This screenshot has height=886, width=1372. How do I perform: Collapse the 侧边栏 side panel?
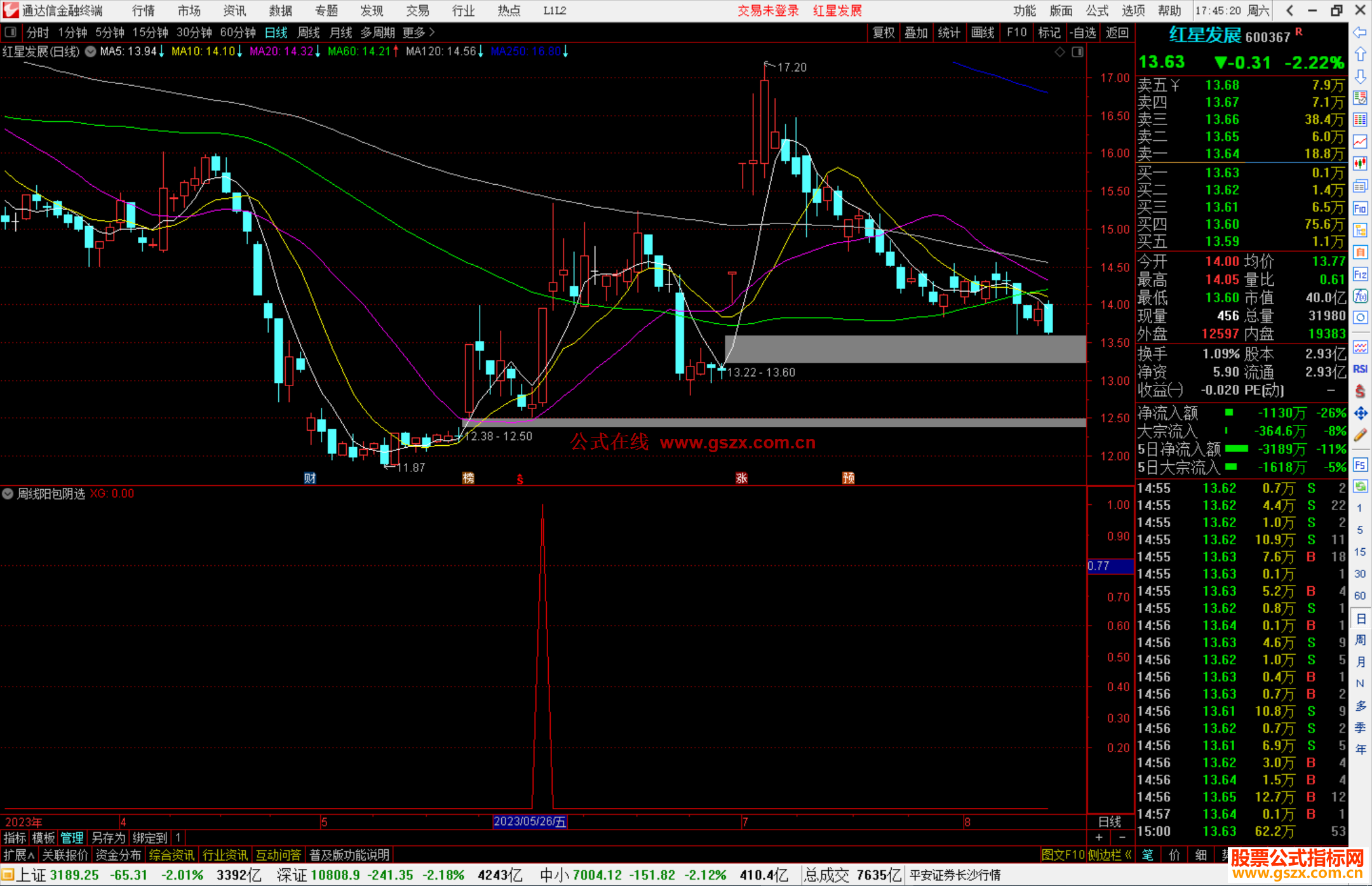click(1110, 855)
